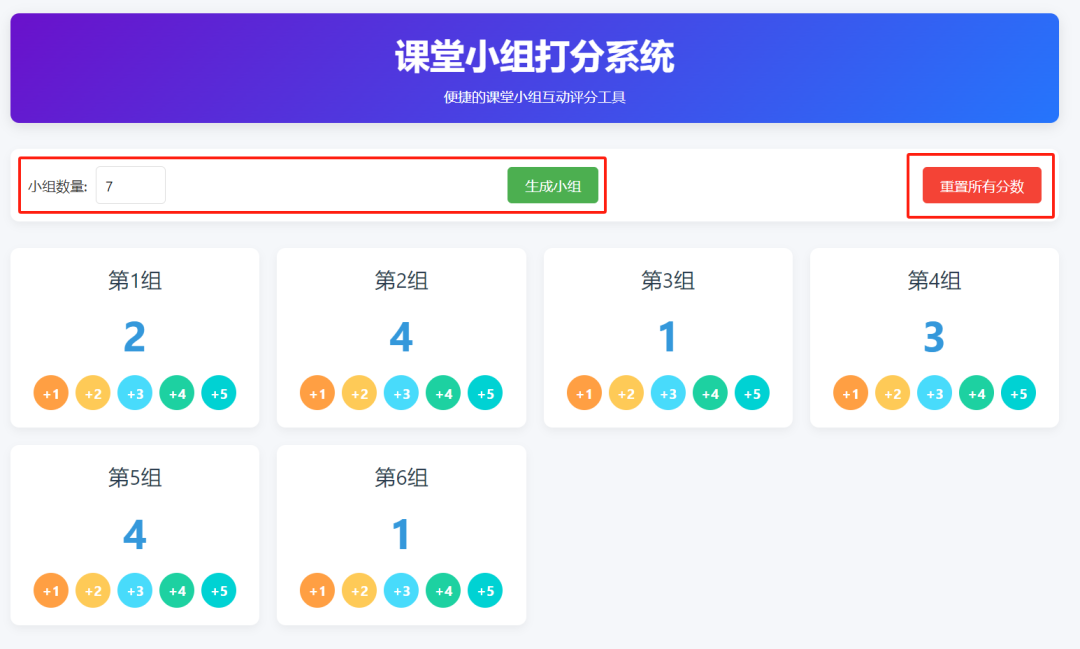Add 3 points to 第1组

pos(135,393)
